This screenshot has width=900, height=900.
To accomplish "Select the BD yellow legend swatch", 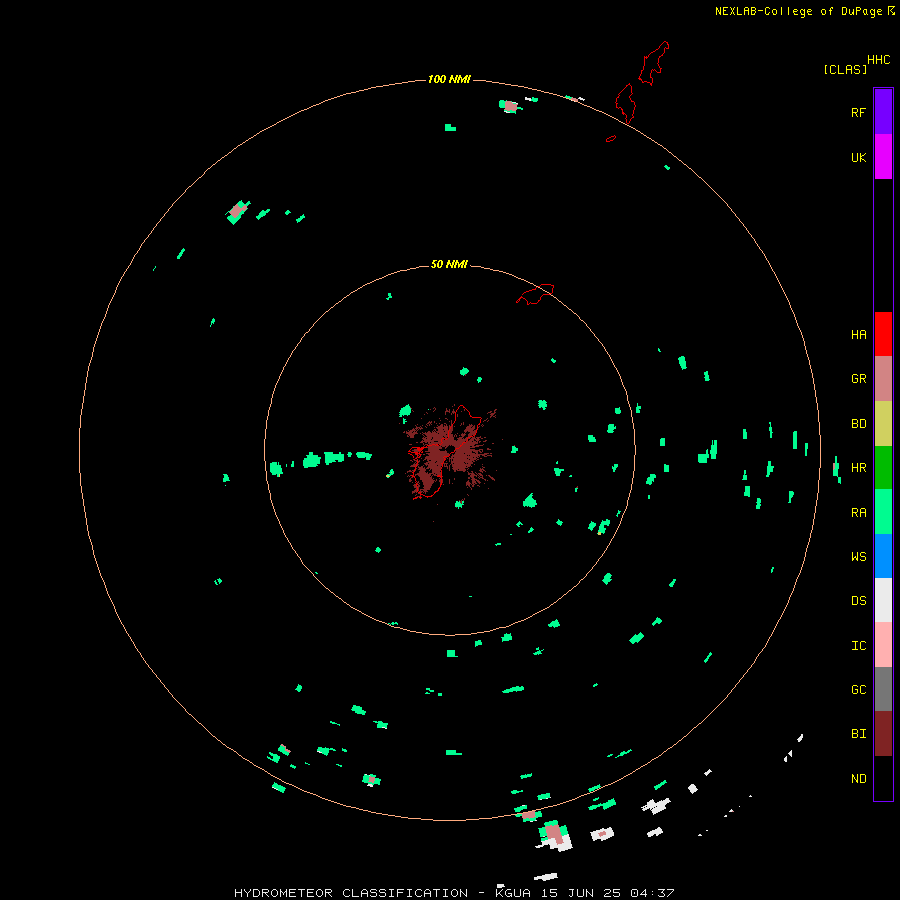I will (883, 424).
